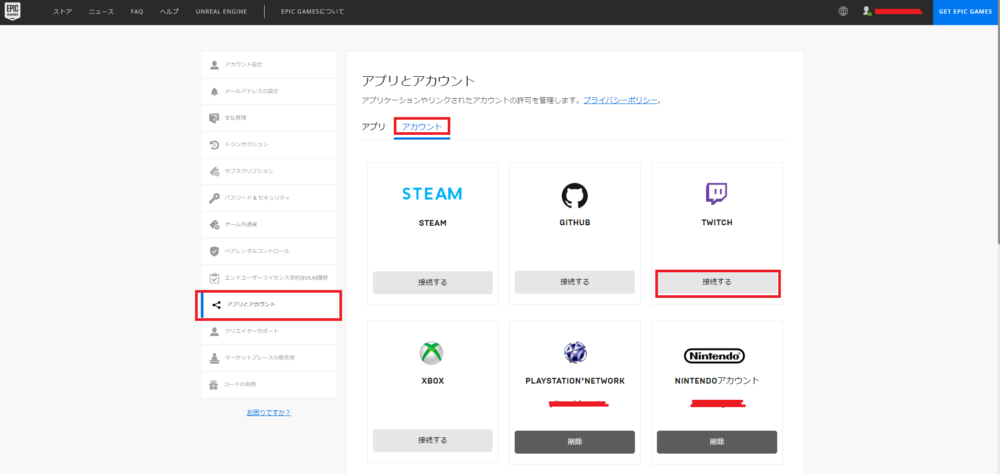Click the Steam logo

pos(432,193)
